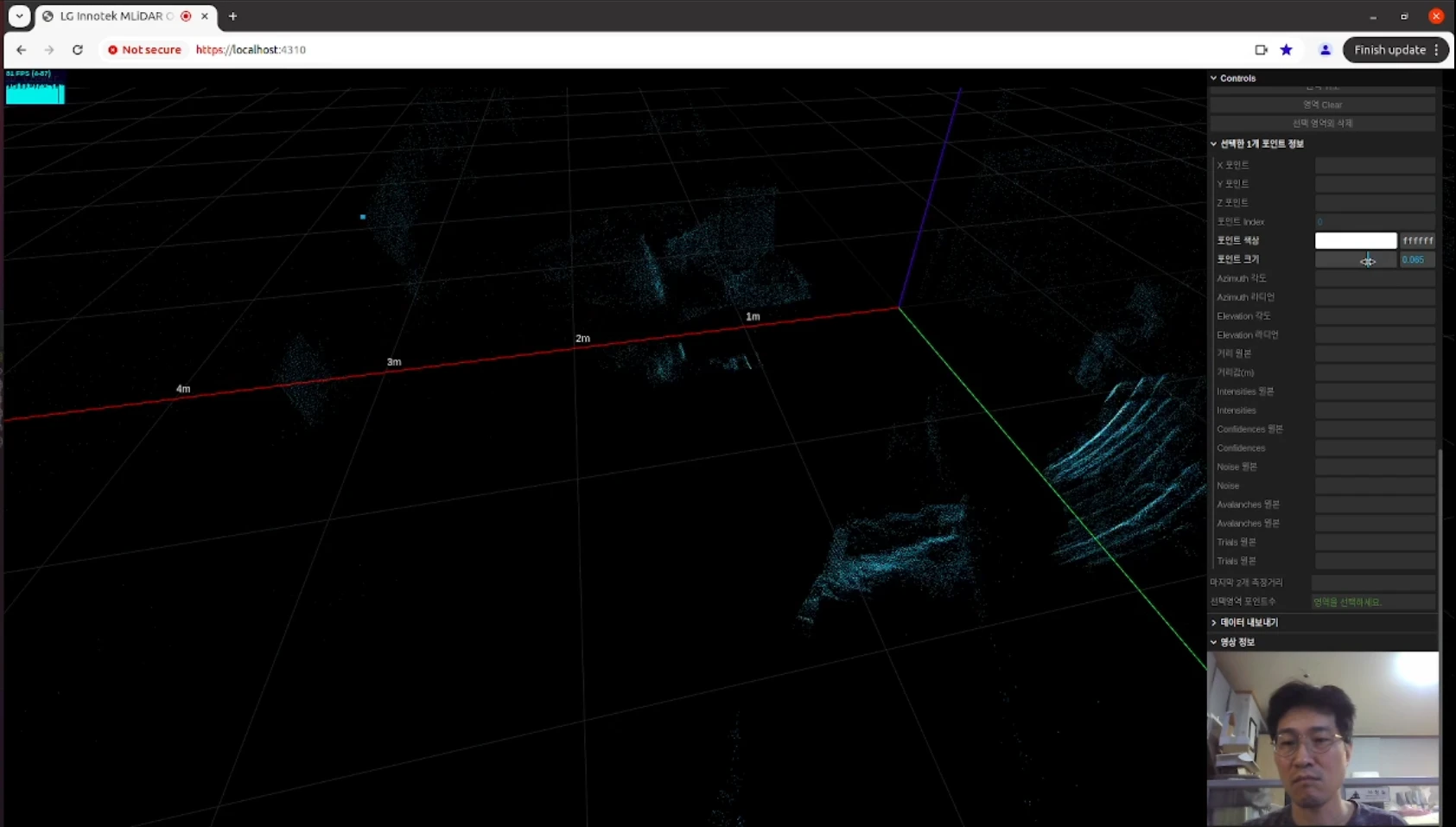Click the 포인트 크기 label
Image resolution: width=1456 pixels, height=827 pixels.
coord(1237,259)
